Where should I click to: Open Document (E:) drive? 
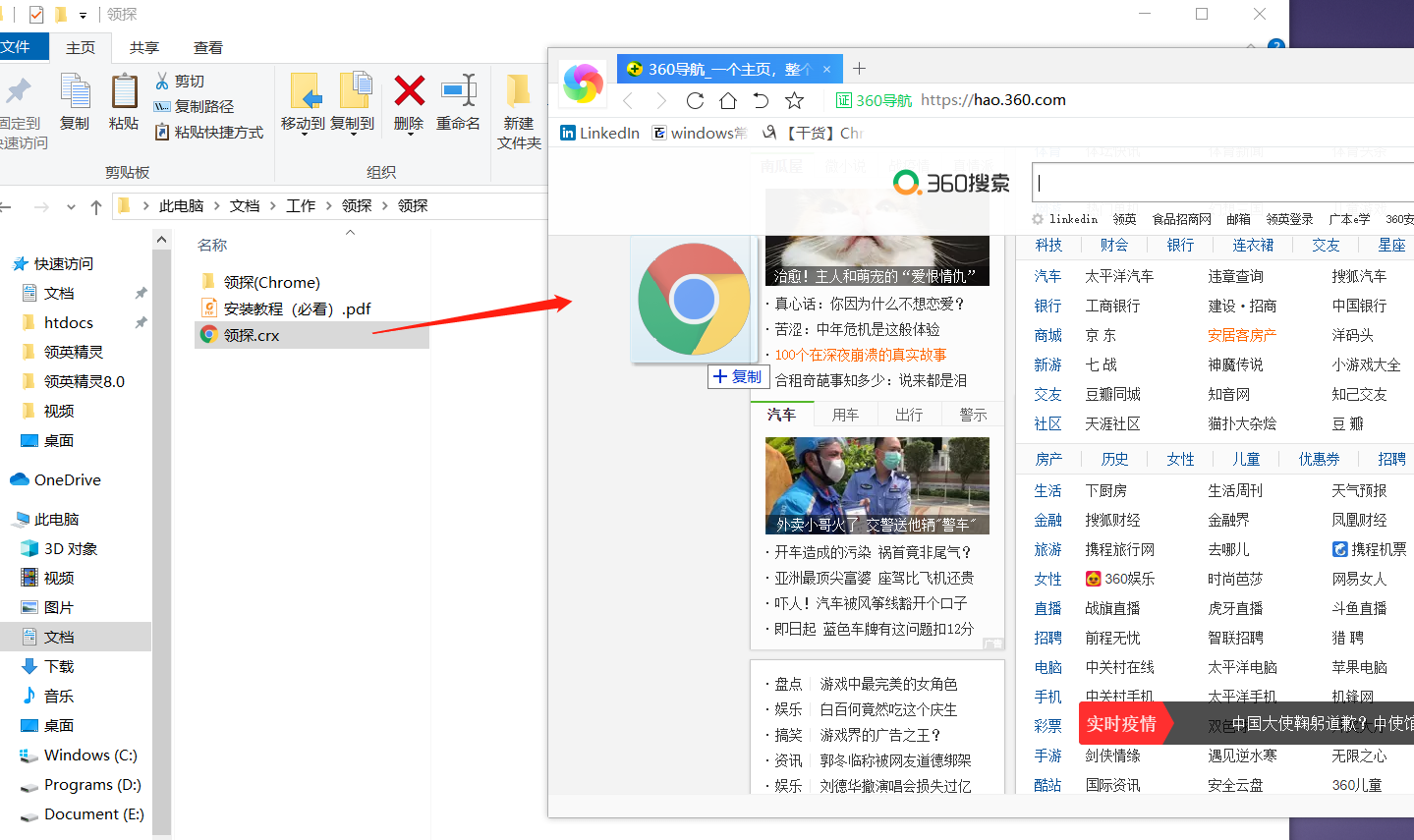pos(93,813)
